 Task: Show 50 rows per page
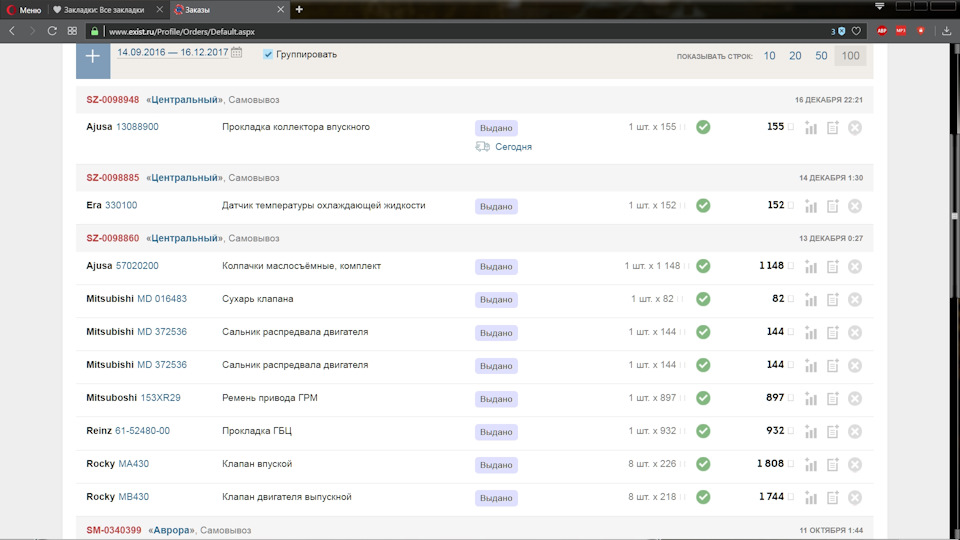click(821, 56)
